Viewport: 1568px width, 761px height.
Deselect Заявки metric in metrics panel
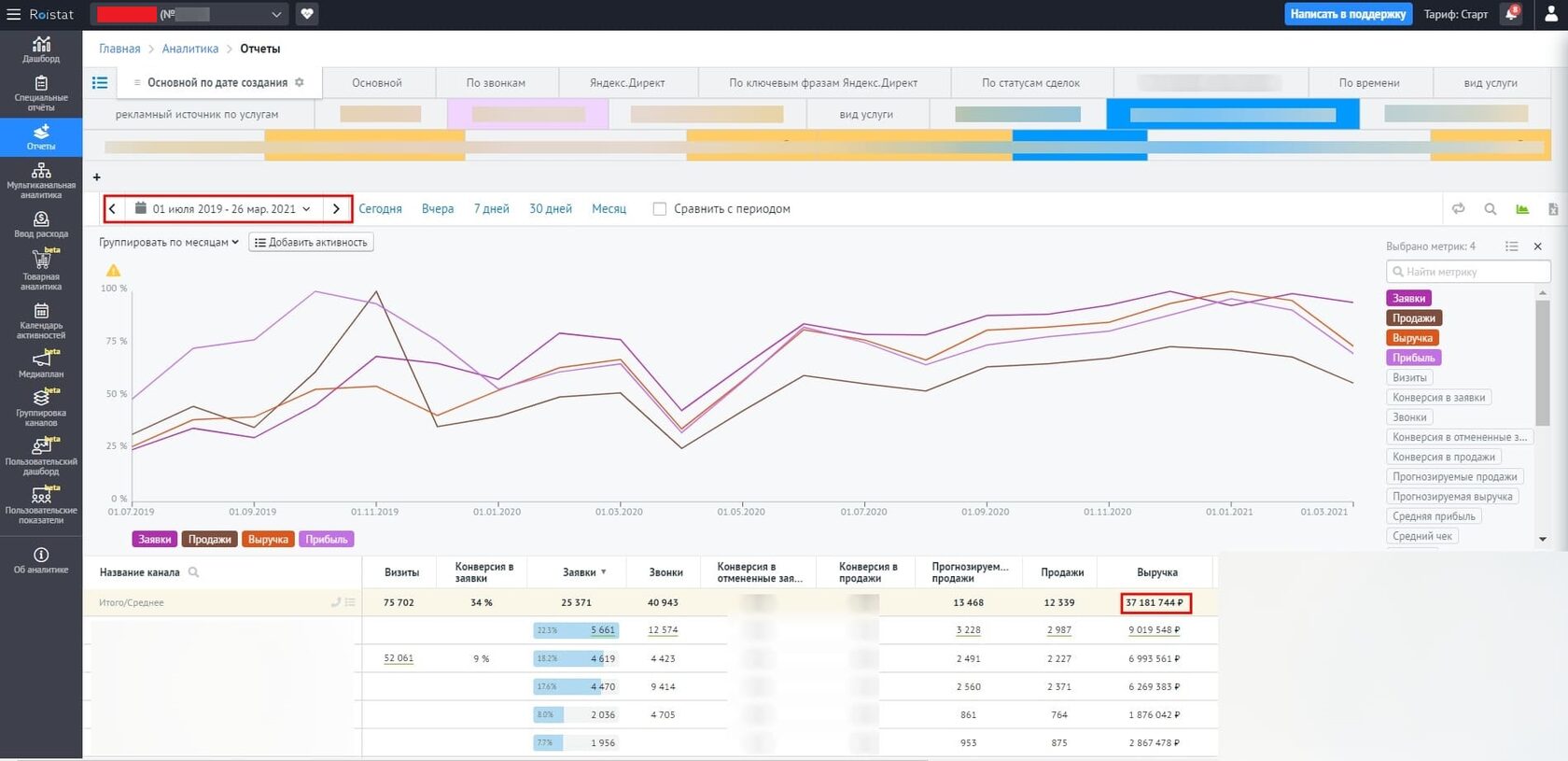click(1408, 299)
